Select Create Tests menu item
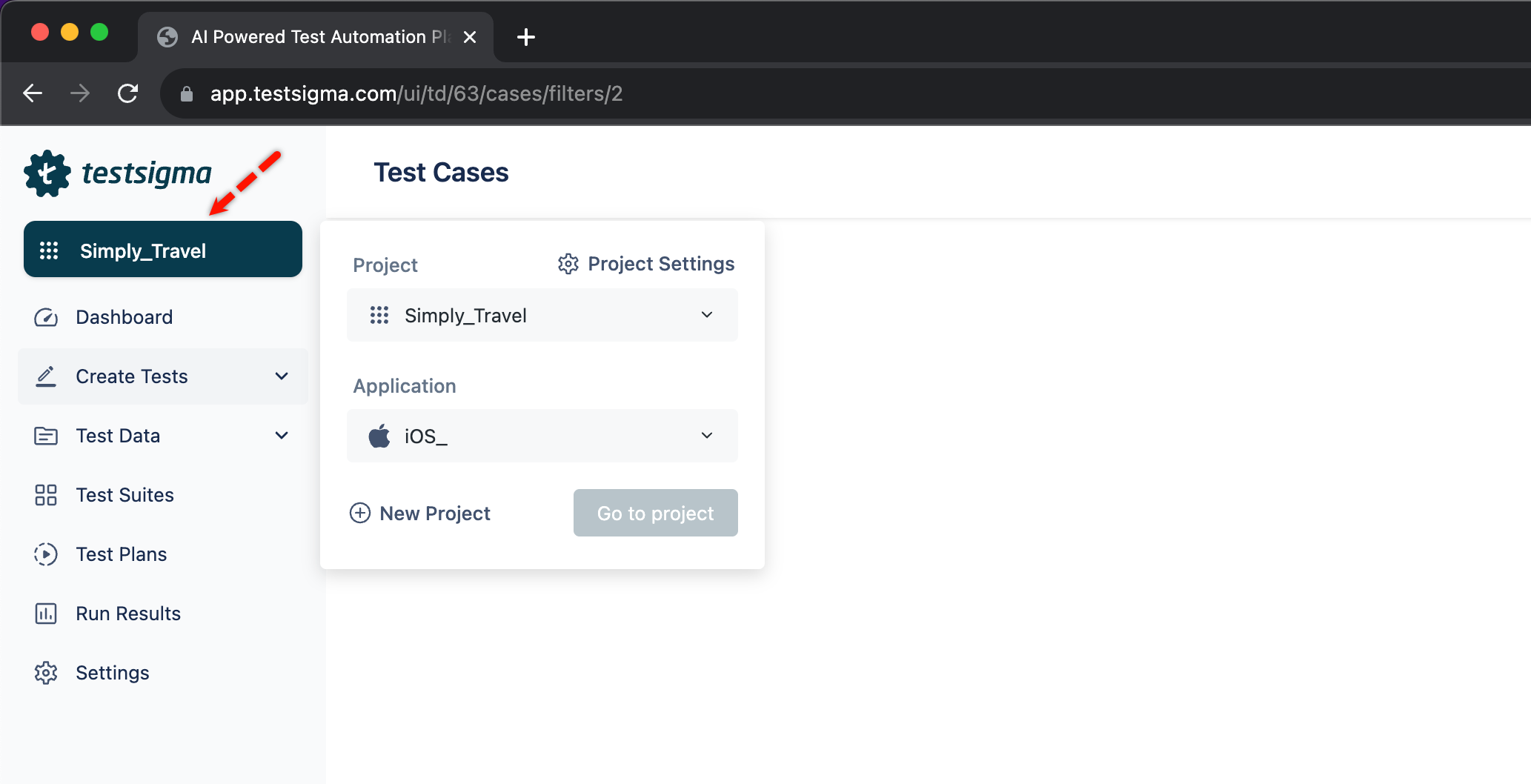This screenshot has height=784, width=1531. [x=163, y=376]
